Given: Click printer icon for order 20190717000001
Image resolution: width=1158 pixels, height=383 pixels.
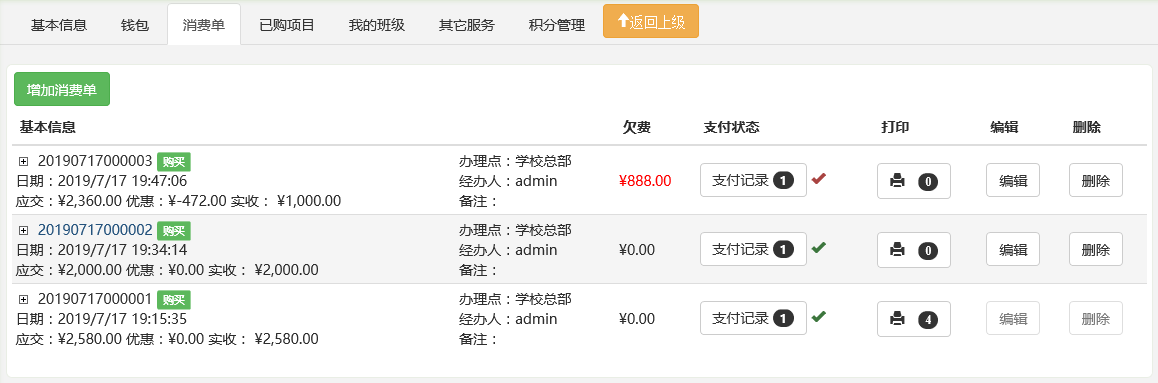Looking at the screenshot, I should pyautogui.click(x=897, y=319).
